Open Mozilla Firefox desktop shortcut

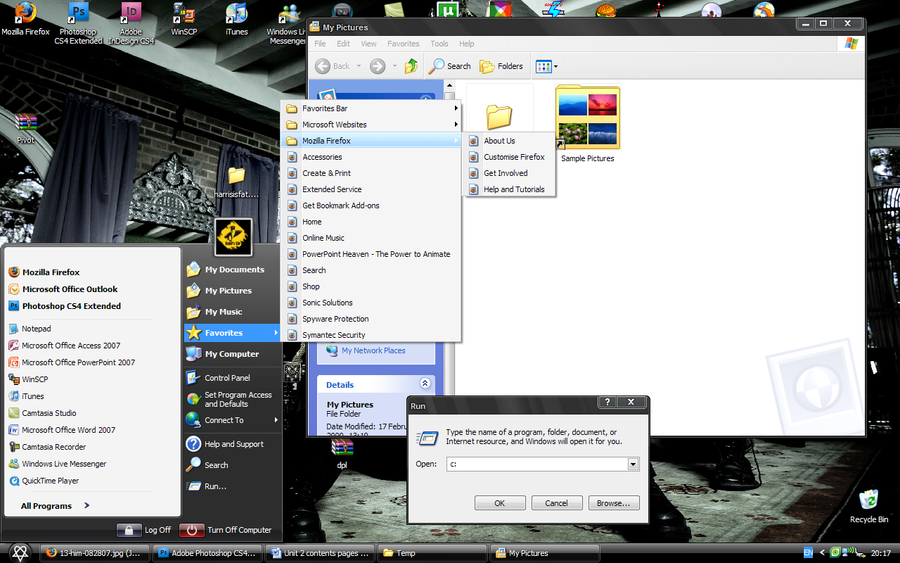pyautogui.click(x=25, y=18)
